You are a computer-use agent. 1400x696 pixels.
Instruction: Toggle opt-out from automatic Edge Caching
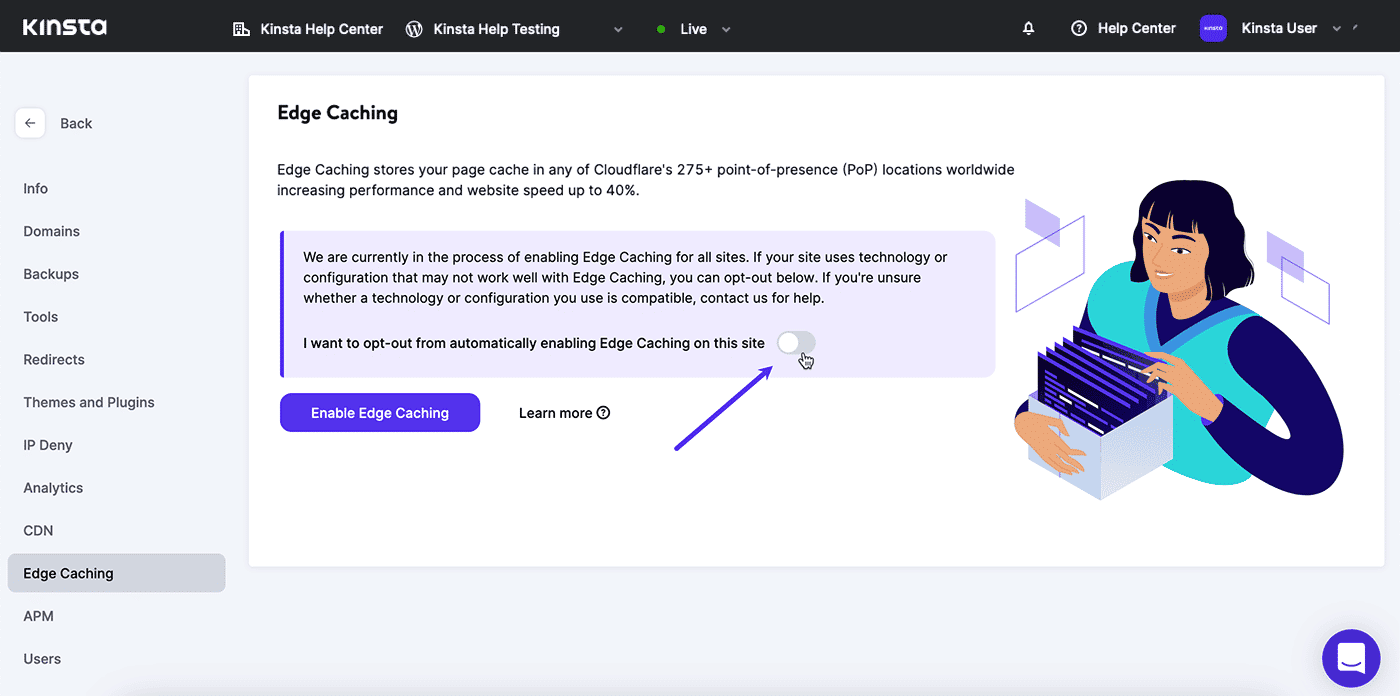click(x=795, y=342)
